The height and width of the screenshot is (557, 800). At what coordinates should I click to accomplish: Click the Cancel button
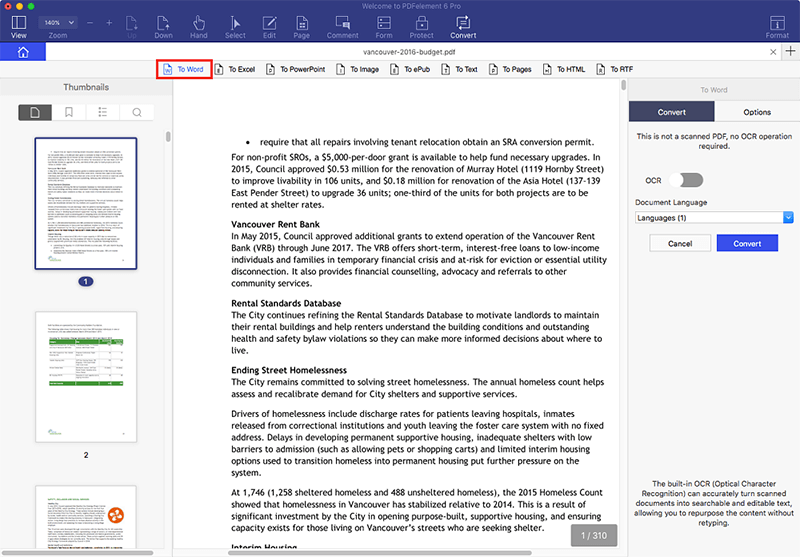click(x=680, y=244)
